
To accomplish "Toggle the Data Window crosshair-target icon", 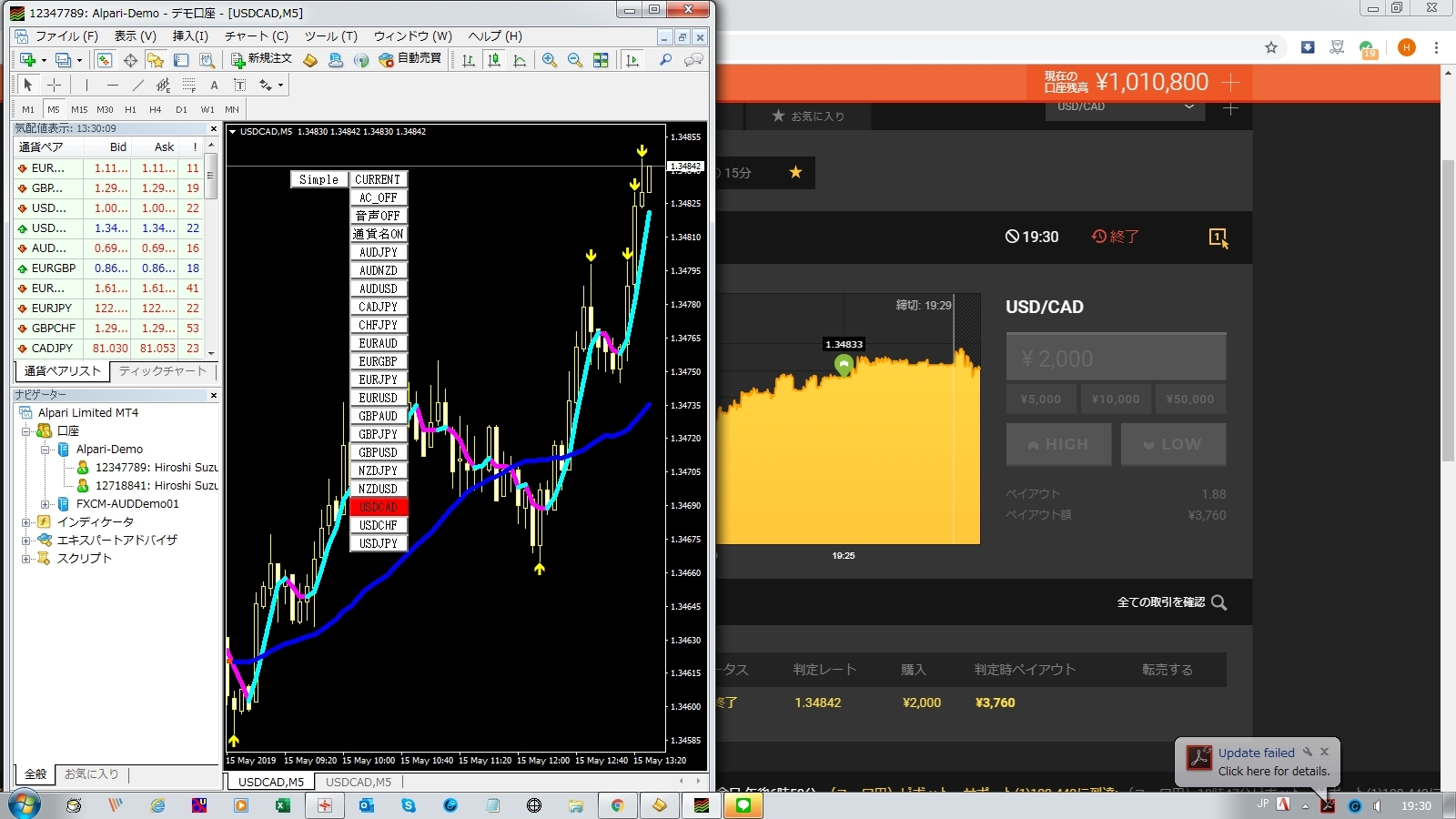I will [130, 60].
